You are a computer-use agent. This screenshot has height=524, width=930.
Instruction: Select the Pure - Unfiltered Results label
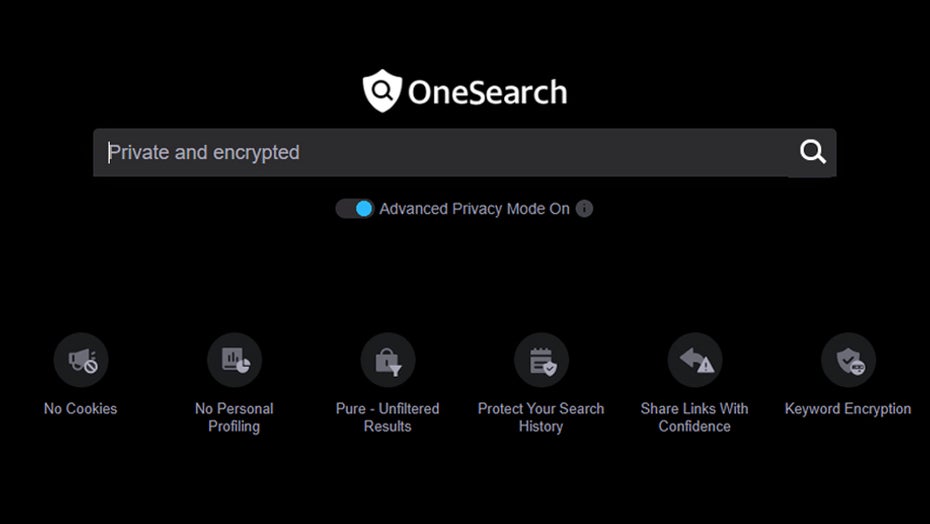tap(388, 417)
